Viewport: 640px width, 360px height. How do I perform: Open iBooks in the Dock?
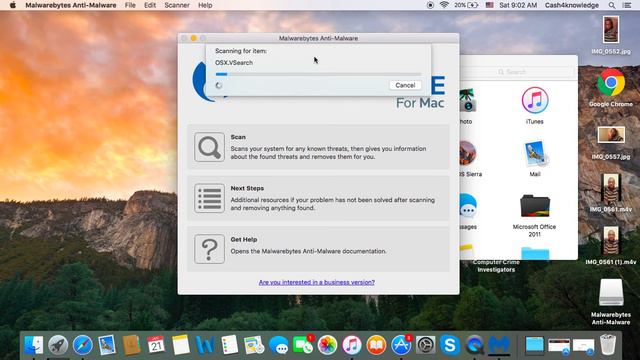(x=376, y=345)
